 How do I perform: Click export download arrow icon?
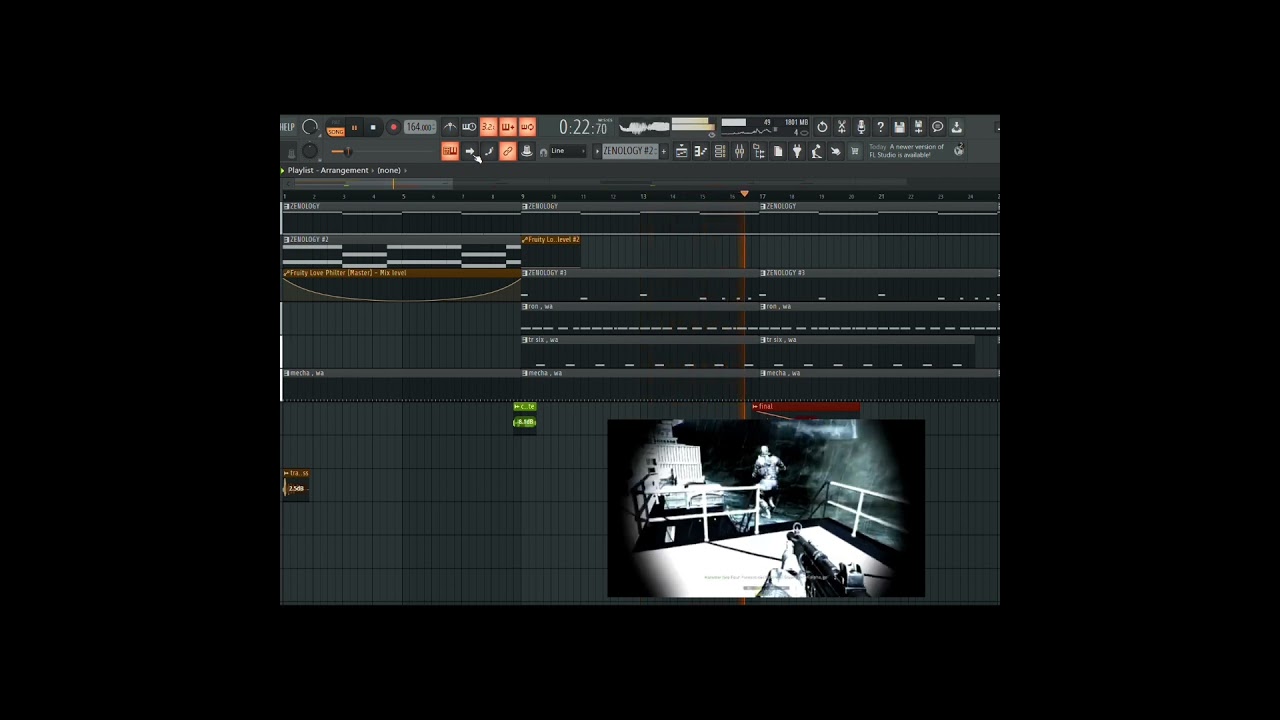pos(957,127)
